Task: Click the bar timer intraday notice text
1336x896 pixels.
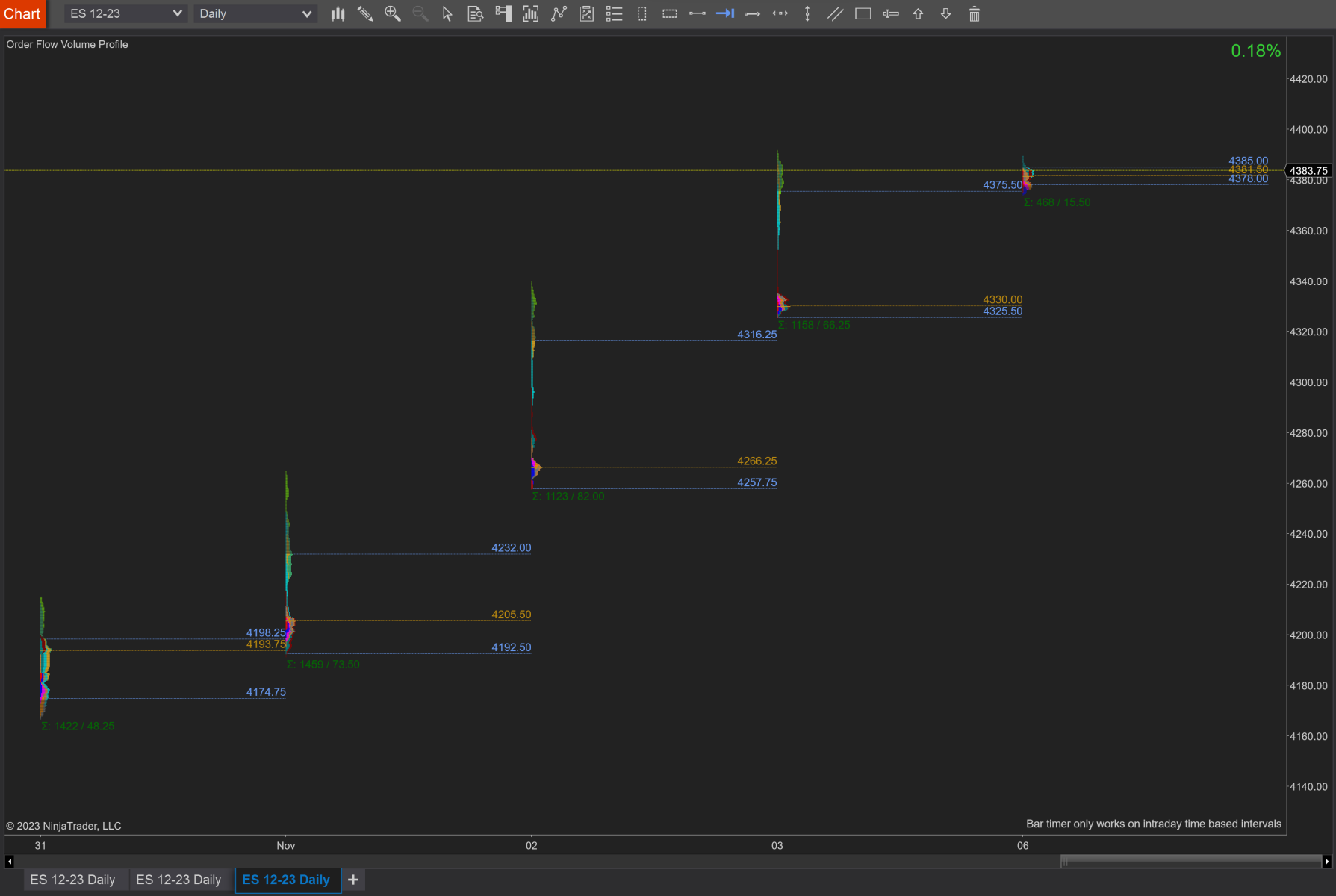Action: pyautogui.click(x=1154, y=824)
